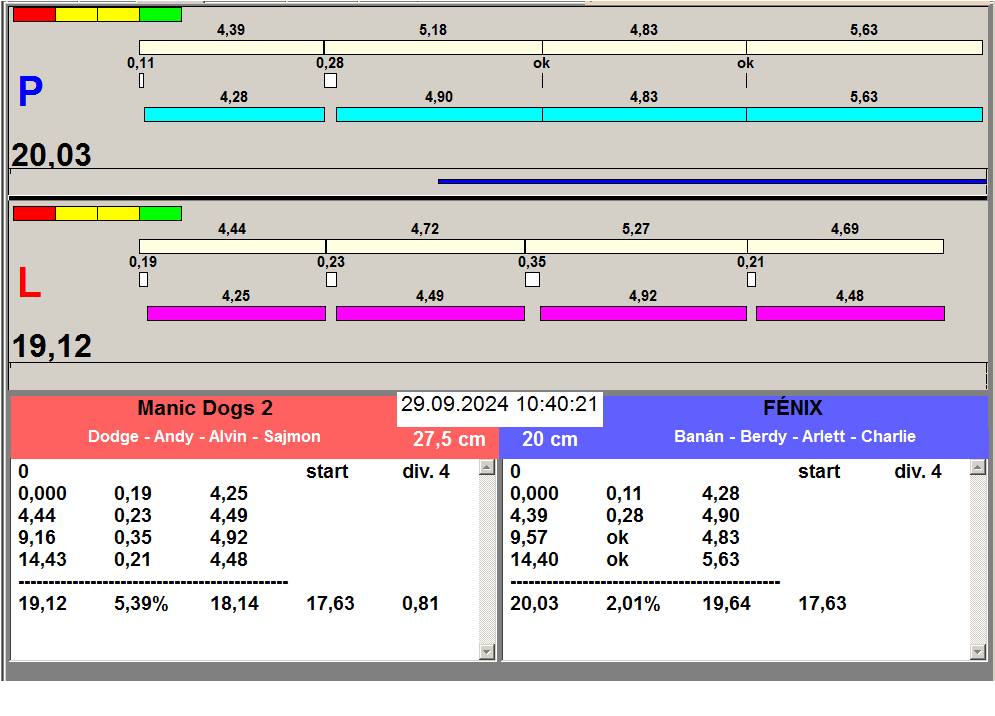Select the white marker box under 0,19

(x=143, y=280)
